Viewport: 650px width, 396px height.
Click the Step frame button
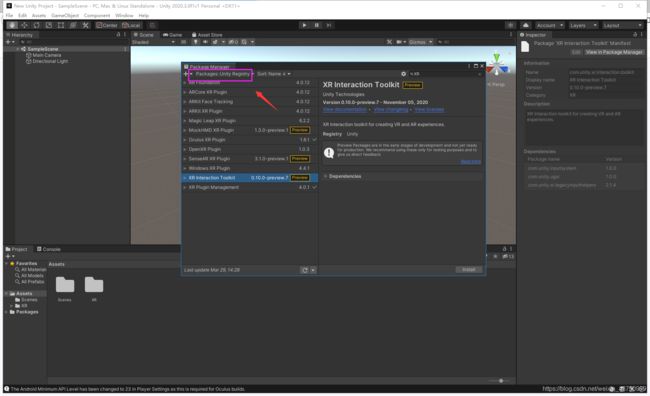[329, 25]
